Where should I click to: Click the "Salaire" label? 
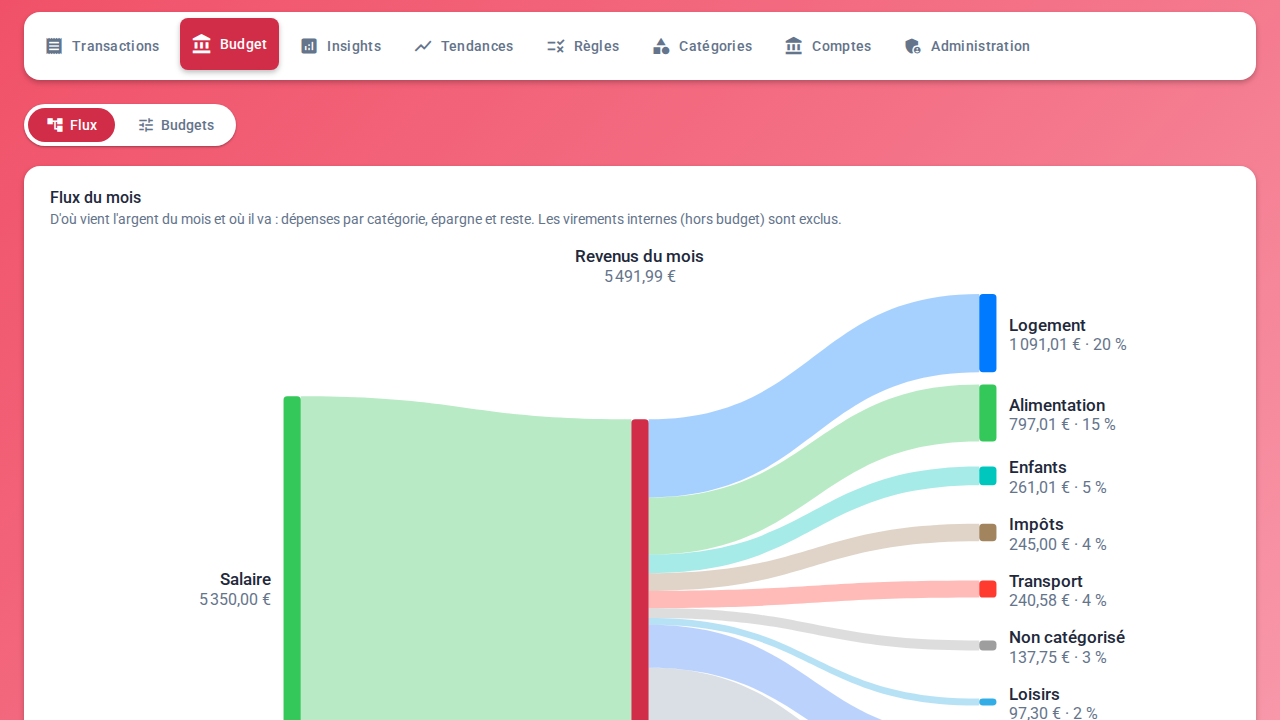[245, 579]
